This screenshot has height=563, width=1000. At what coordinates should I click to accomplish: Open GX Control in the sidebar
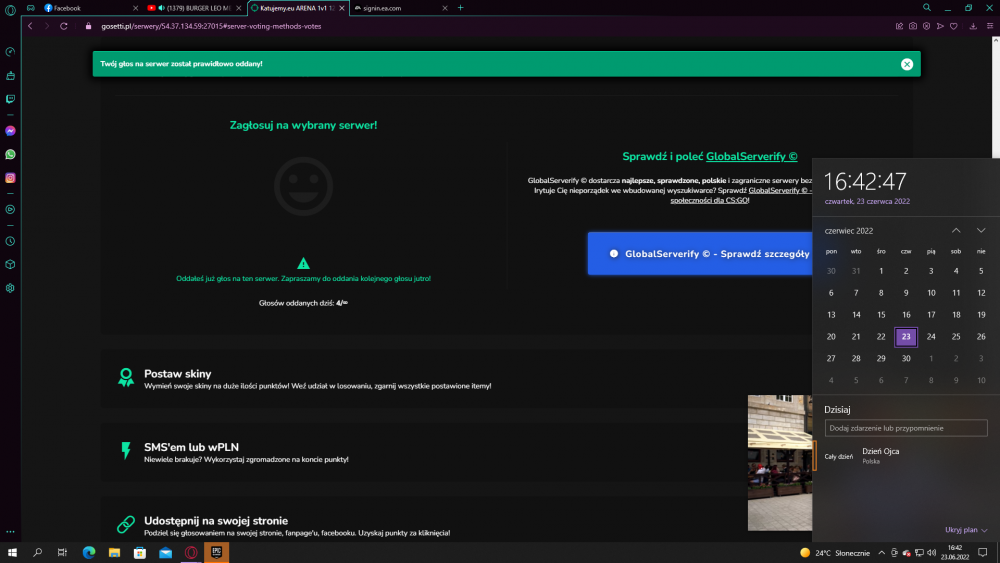[x=10, y=52]
